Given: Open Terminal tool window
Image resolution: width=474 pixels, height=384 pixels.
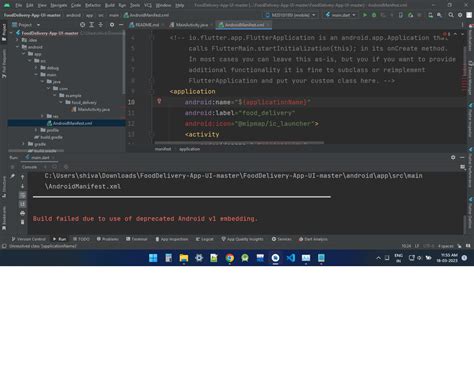Looking at the screenshot, I should point(137,239).
